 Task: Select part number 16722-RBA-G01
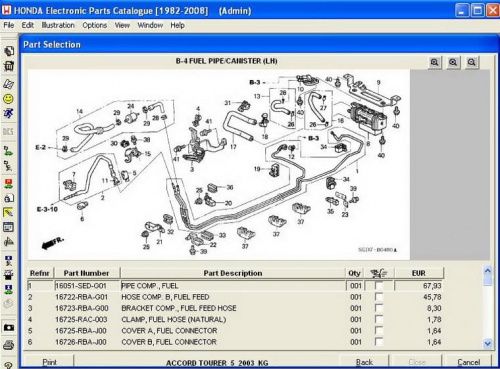(x=81, y=297)
